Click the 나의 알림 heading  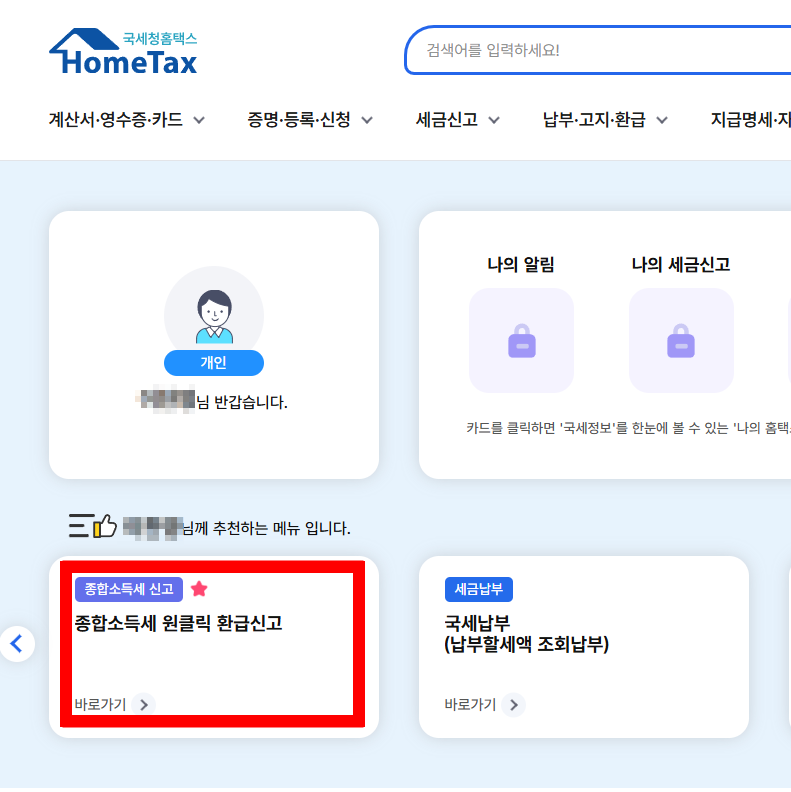tap(521, 264)
